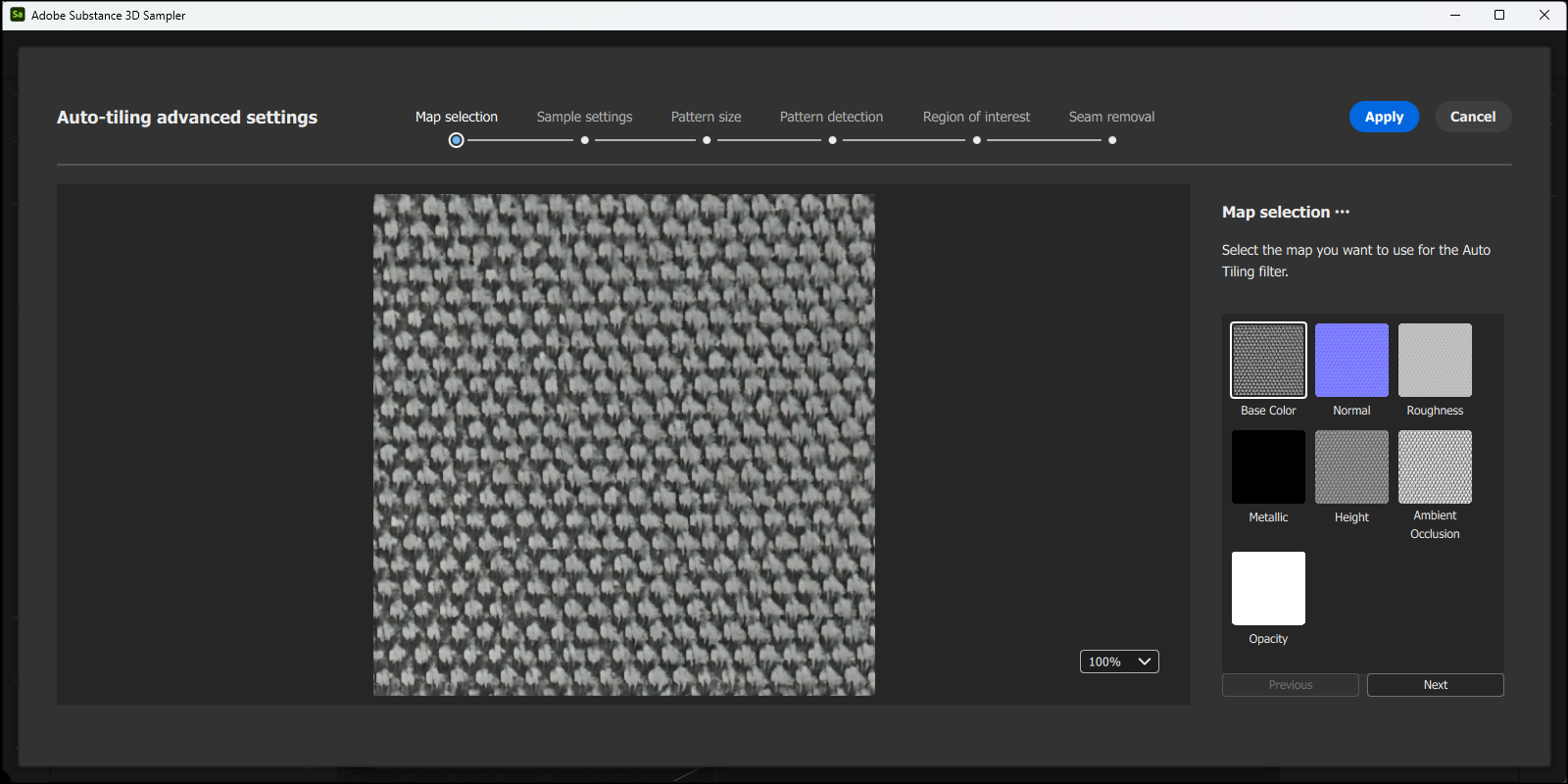
Task: Select the Normal map thumbnail
Action: (x=1351, y=360)
